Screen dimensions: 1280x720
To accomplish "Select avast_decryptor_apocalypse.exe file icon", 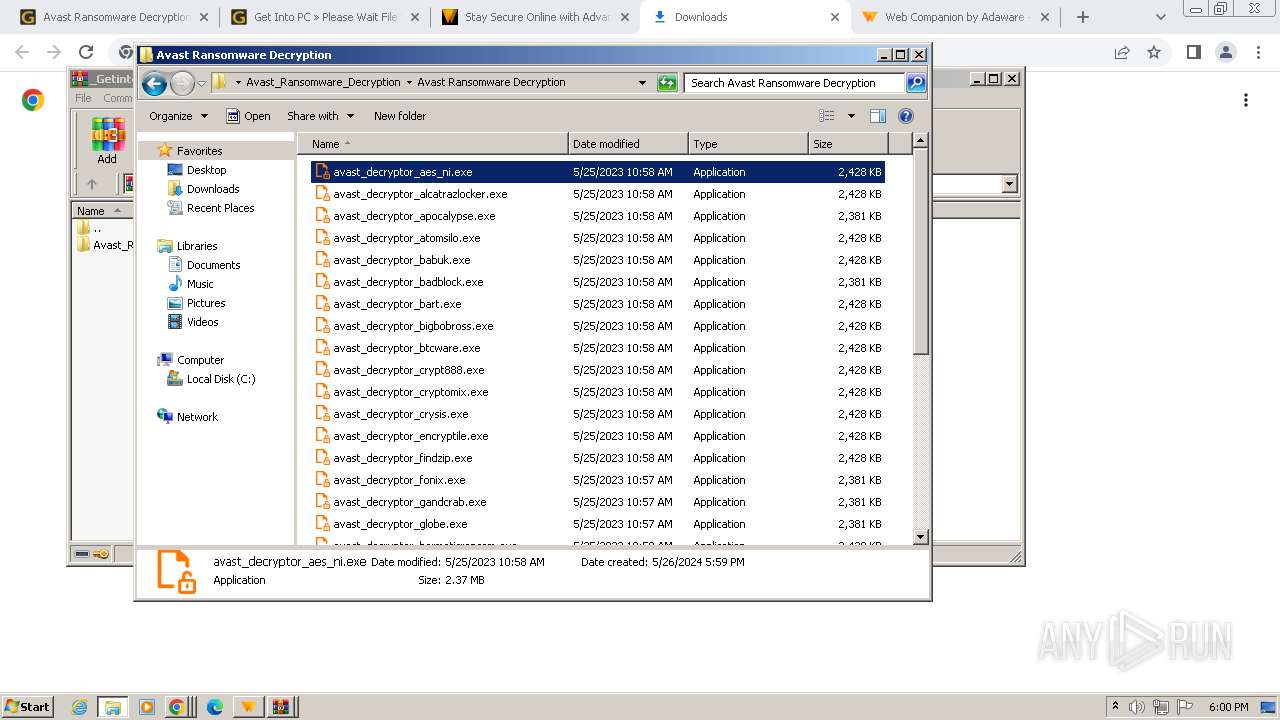I will 322,216.
